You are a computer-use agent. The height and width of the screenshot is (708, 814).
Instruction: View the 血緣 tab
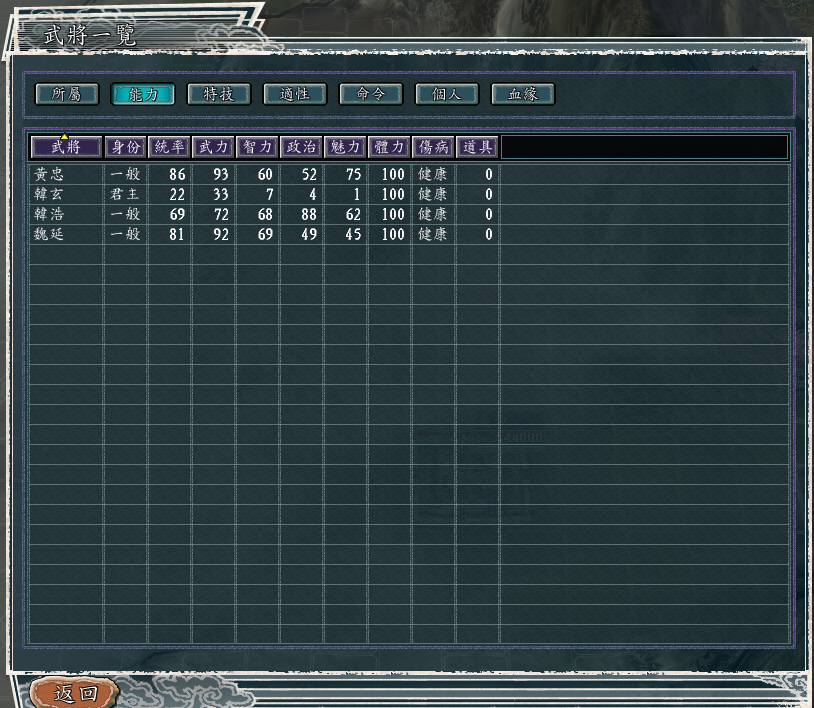coord(523,94)
